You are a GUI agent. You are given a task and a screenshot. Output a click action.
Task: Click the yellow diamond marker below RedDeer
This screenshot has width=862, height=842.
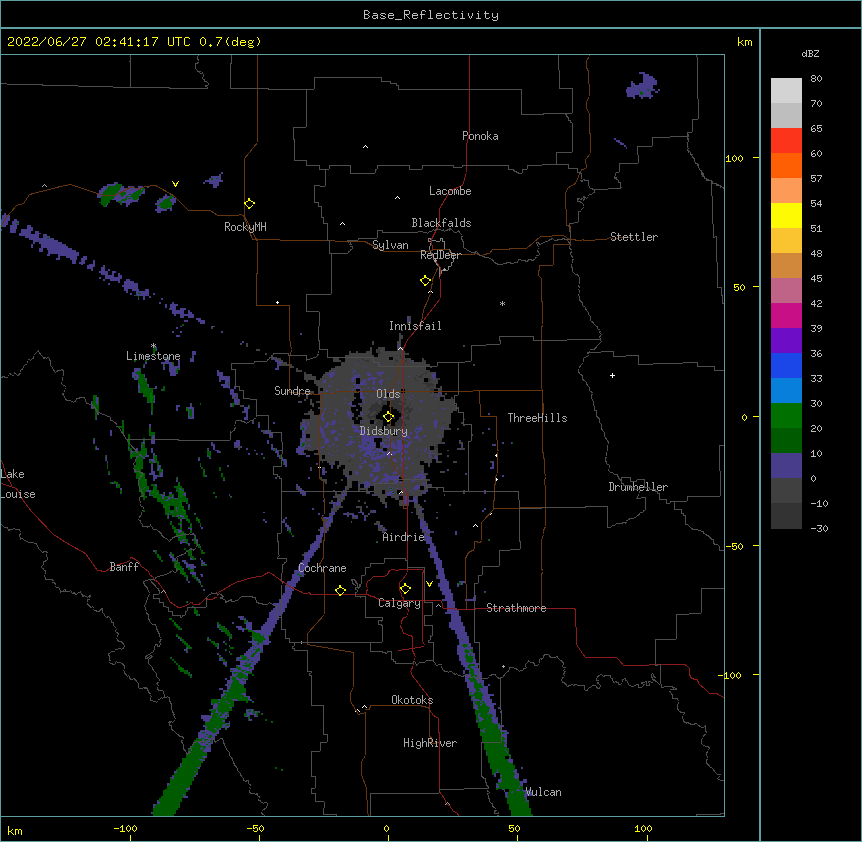coord(426,281)
